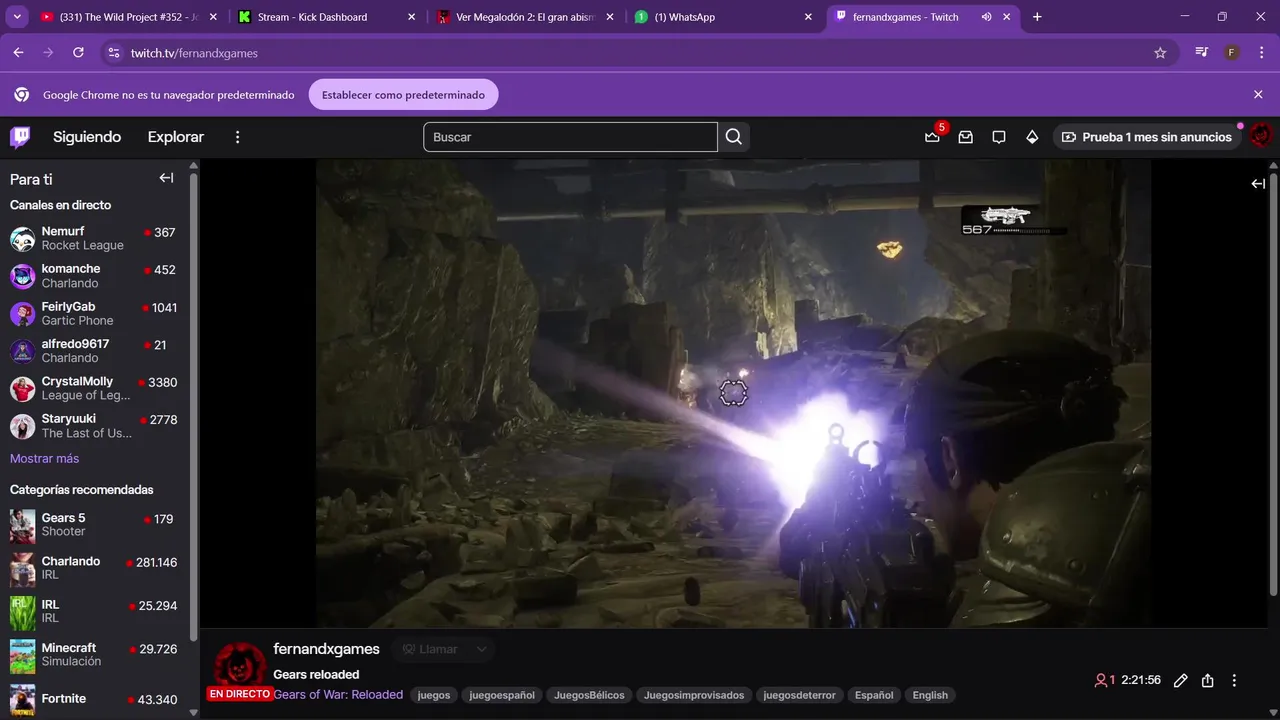Click Establecer como predeterminado button
This screenshot has width=1280, height=720.
(403, 94)
